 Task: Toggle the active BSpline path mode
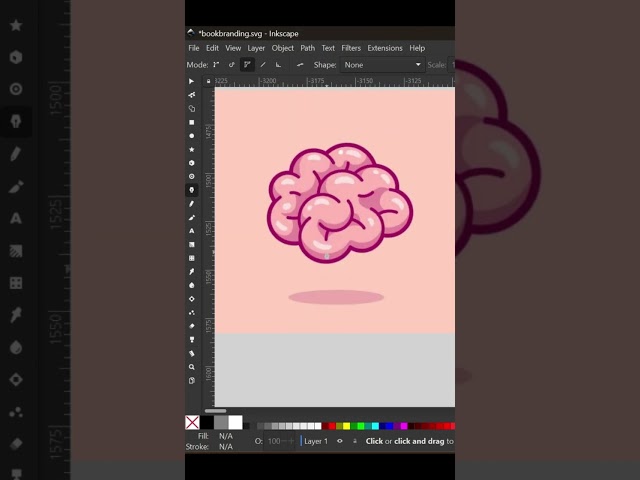click(247, 64)
